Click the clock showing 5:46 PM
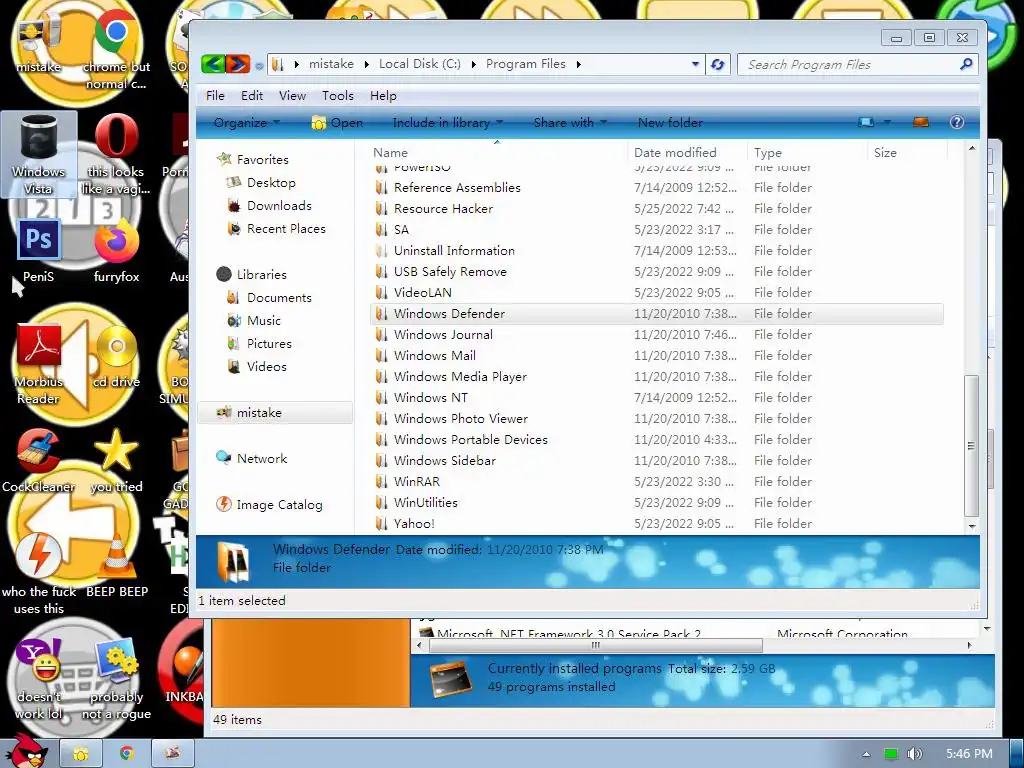Screen dimensions: 1024x768 [968, 754]
